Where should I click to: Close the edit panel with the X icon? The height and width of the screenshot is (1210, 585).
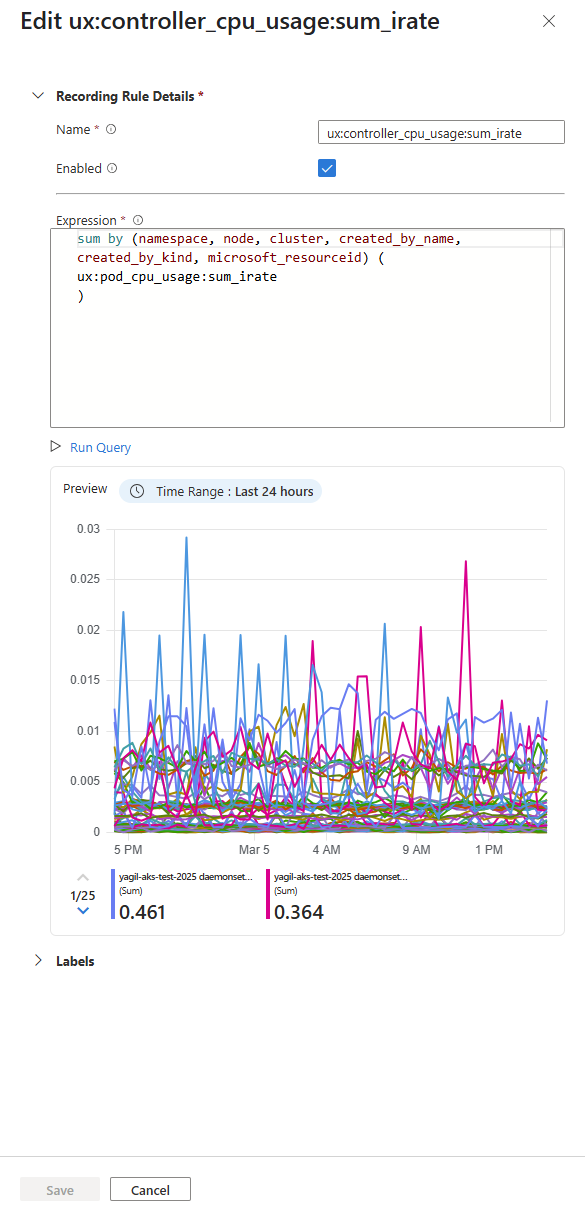click(549, 21)
